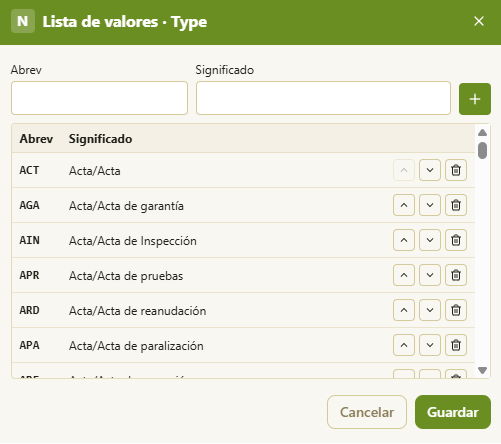Select the APA abbreviation cell
501x444 pixels.
[29, 345]
